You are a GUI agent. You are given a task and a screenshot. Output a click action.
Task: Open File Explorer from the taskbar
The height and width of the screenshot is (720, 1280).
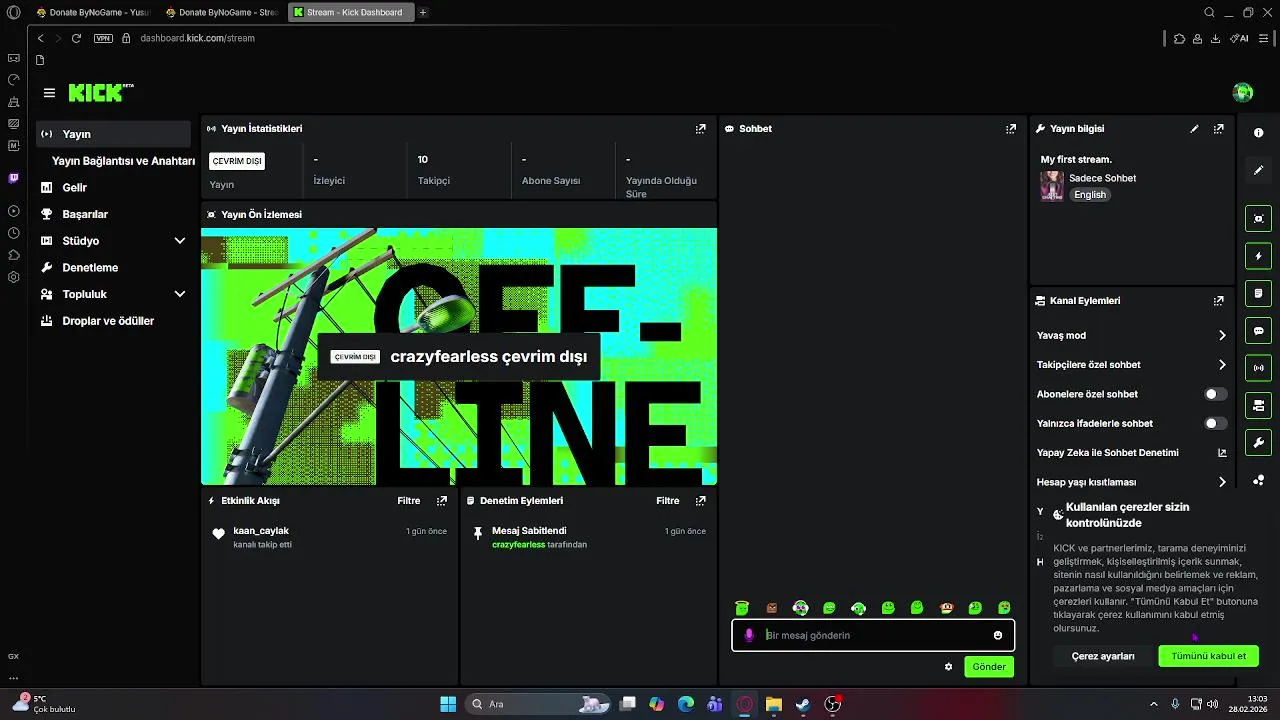774,704
